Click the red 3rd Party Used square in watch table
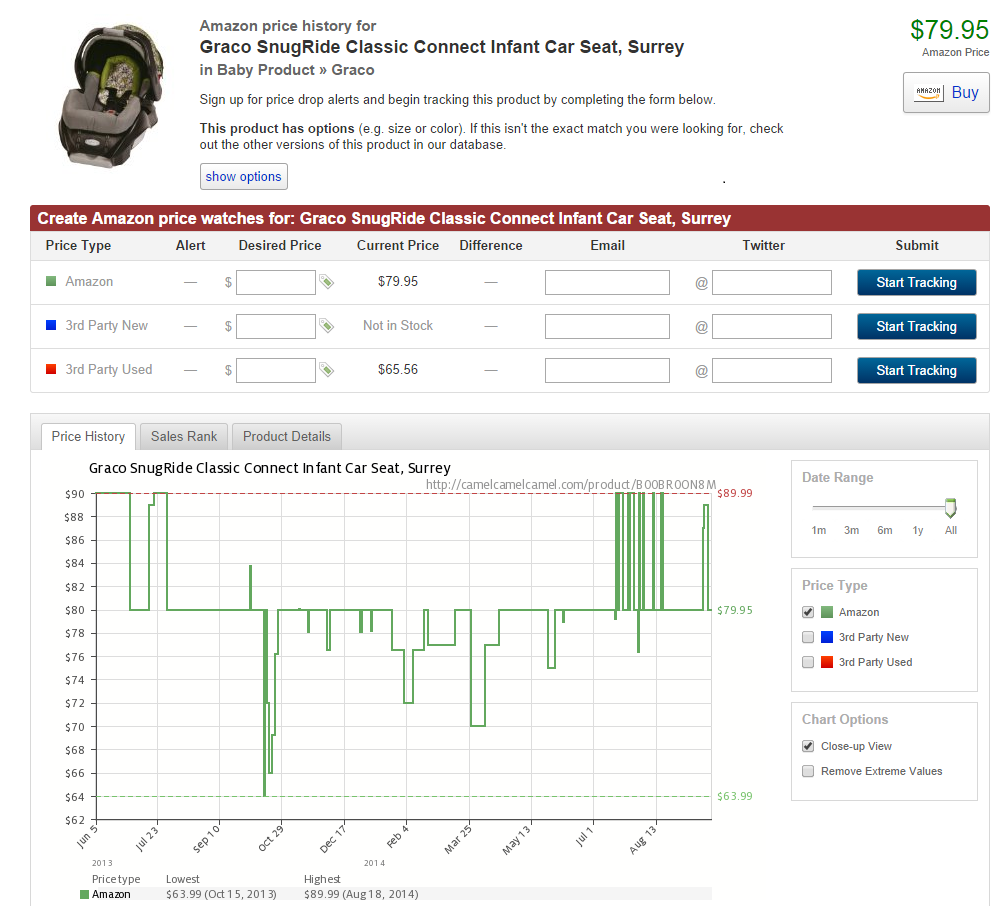This screenshot has width=1006, height=906. pos(51,369)
